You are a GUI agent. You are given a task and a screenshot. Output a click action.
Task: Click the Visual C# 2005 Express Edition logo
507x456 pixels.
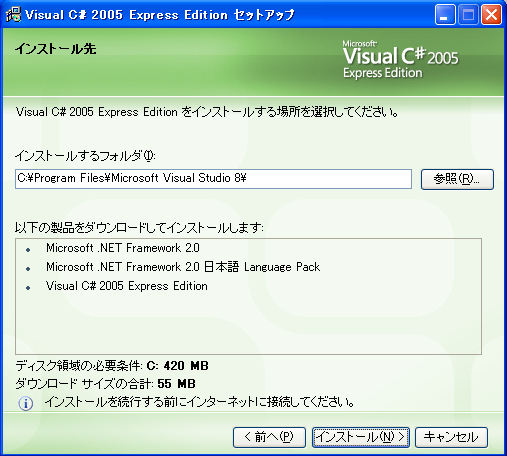point(401,60)
